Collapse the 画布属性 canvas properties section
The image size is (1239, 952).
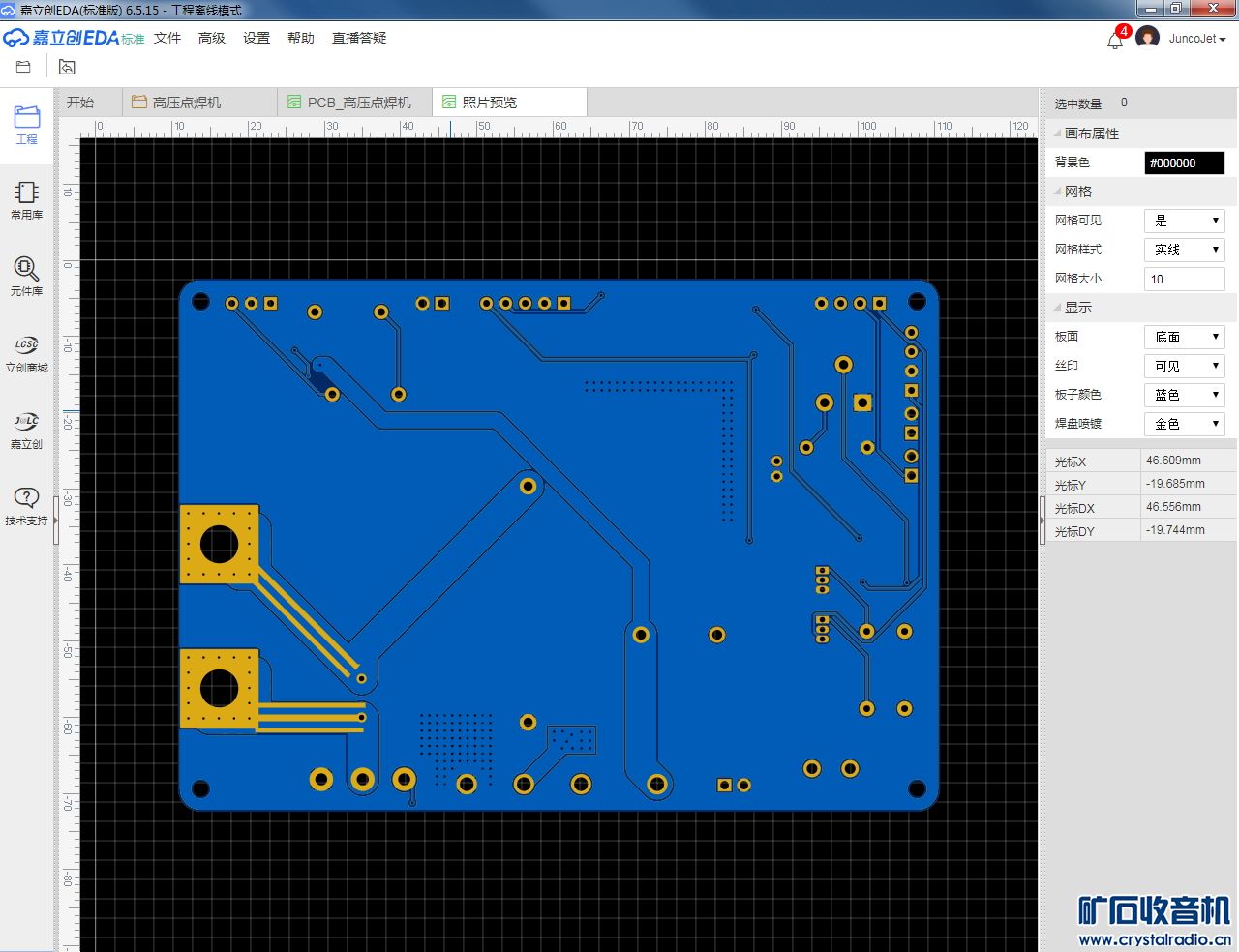[x=1091, y=134]
